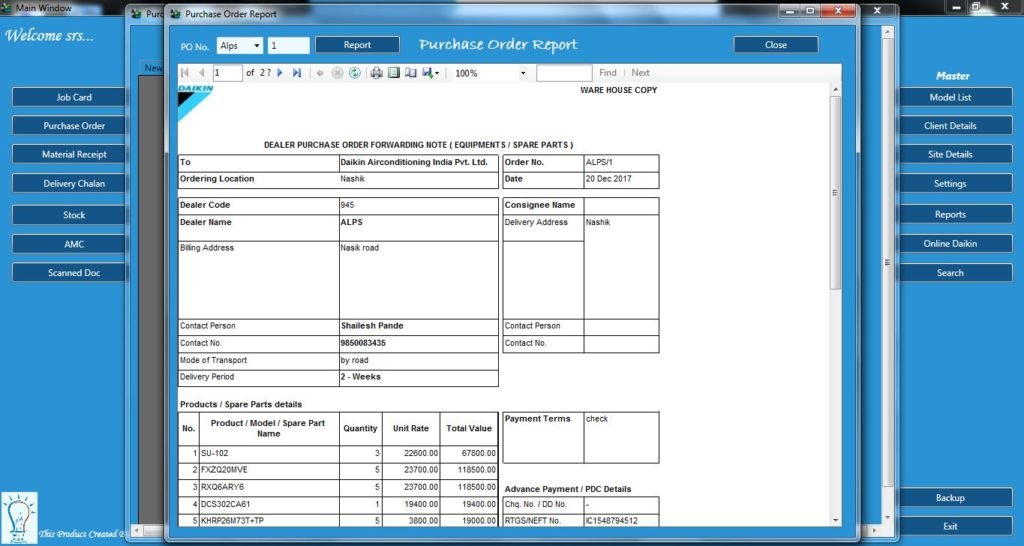Open Delivery Chalan in Main Window

(x=71, y=184)
